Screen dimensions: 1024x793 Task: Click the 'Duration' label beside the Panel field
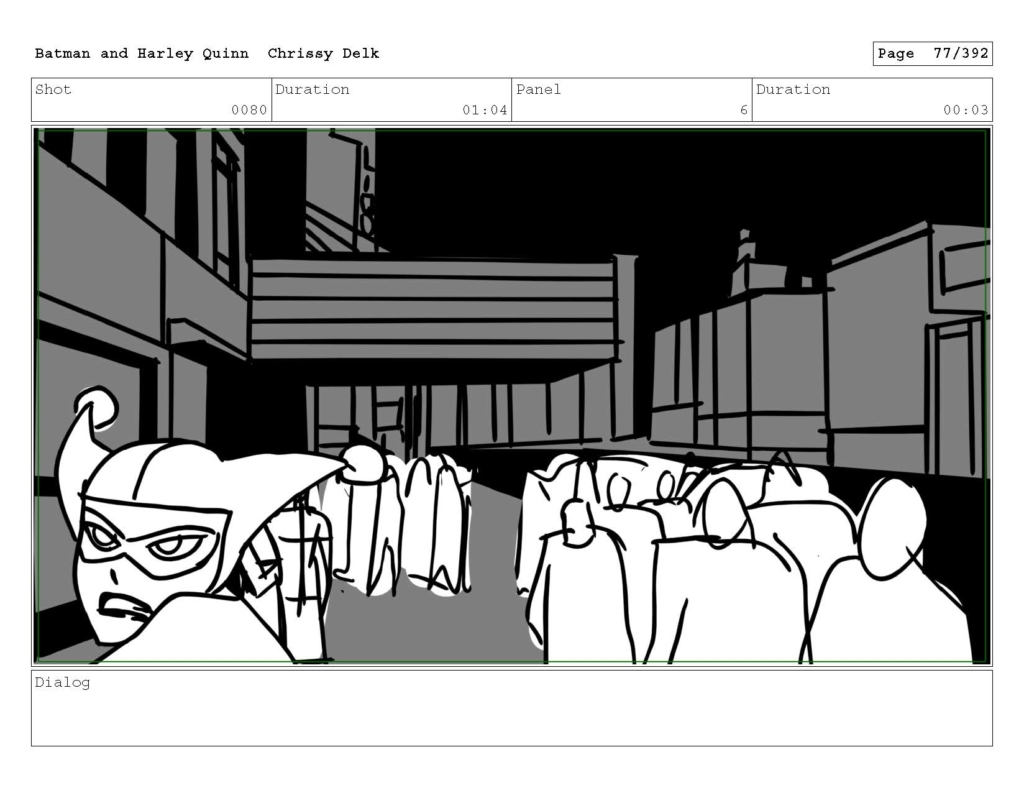click(793, 89)
